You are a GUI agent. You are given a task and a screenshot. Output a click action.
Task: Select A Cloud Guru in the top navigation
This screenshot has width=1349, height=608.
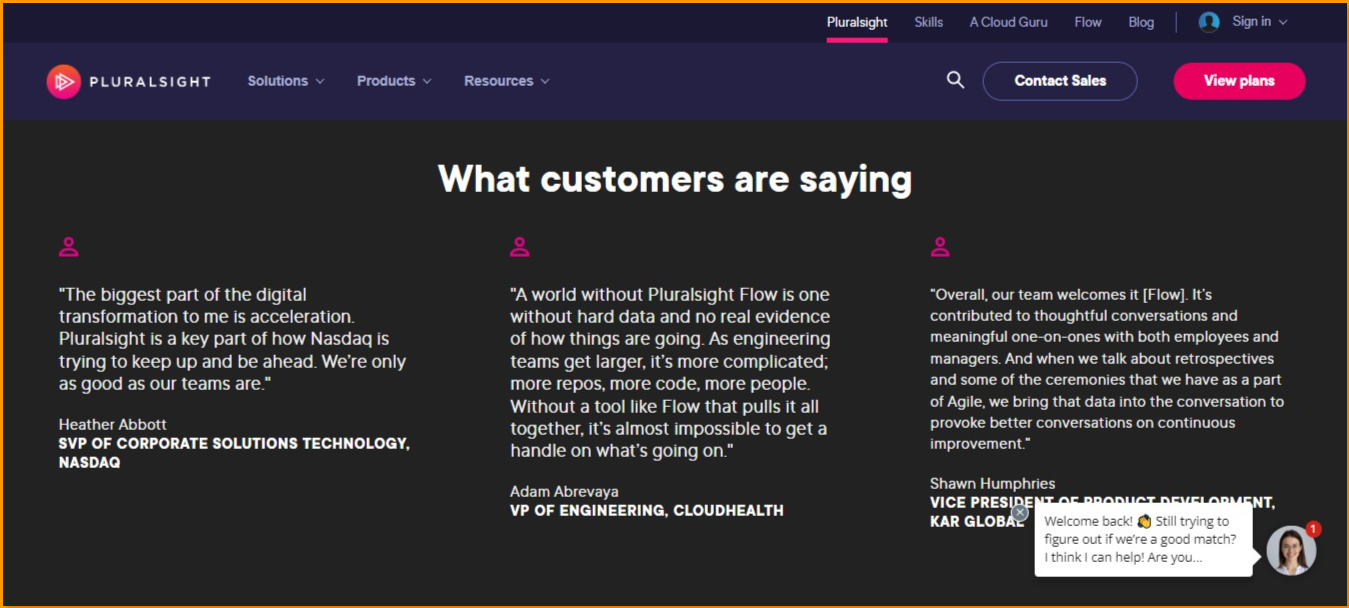click(x=1008, y=21)
